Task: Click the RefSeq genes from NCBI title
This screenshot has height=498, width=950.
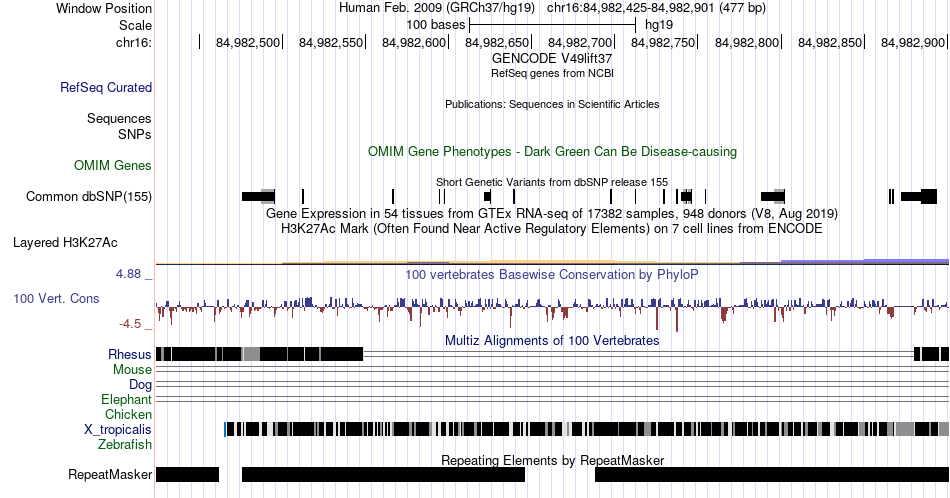Action: [552, 73]
